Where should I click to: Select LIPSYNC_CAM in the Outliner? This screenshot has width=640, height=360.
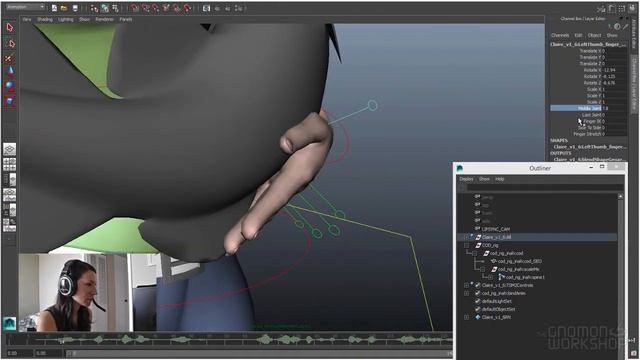point(496,229)
